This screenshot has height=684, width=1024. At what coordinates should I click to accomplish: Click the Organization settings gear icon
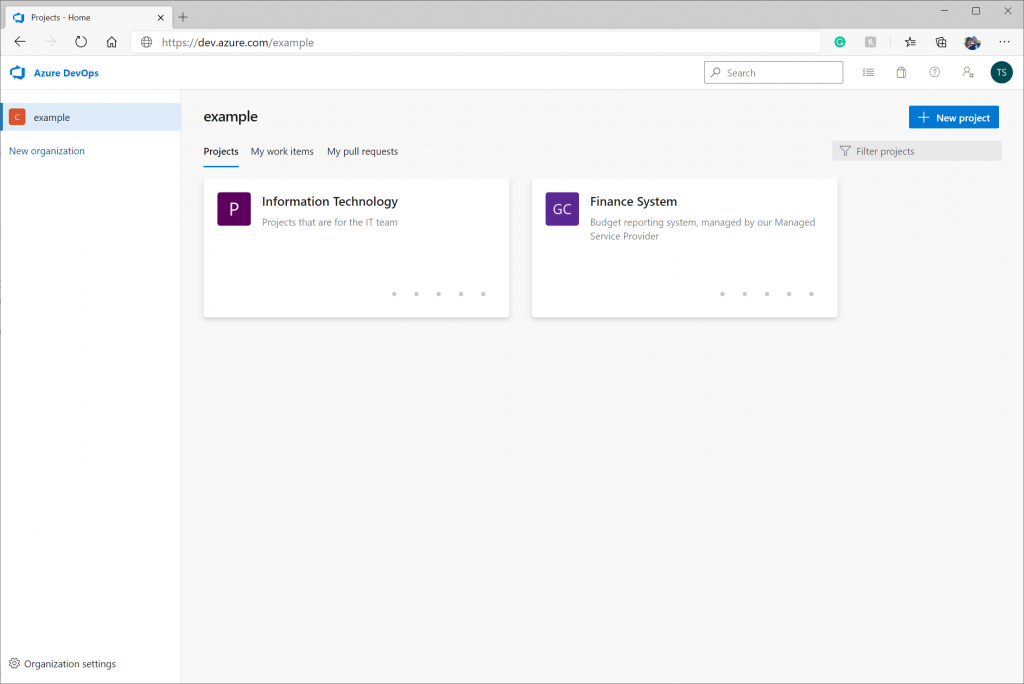14,663
